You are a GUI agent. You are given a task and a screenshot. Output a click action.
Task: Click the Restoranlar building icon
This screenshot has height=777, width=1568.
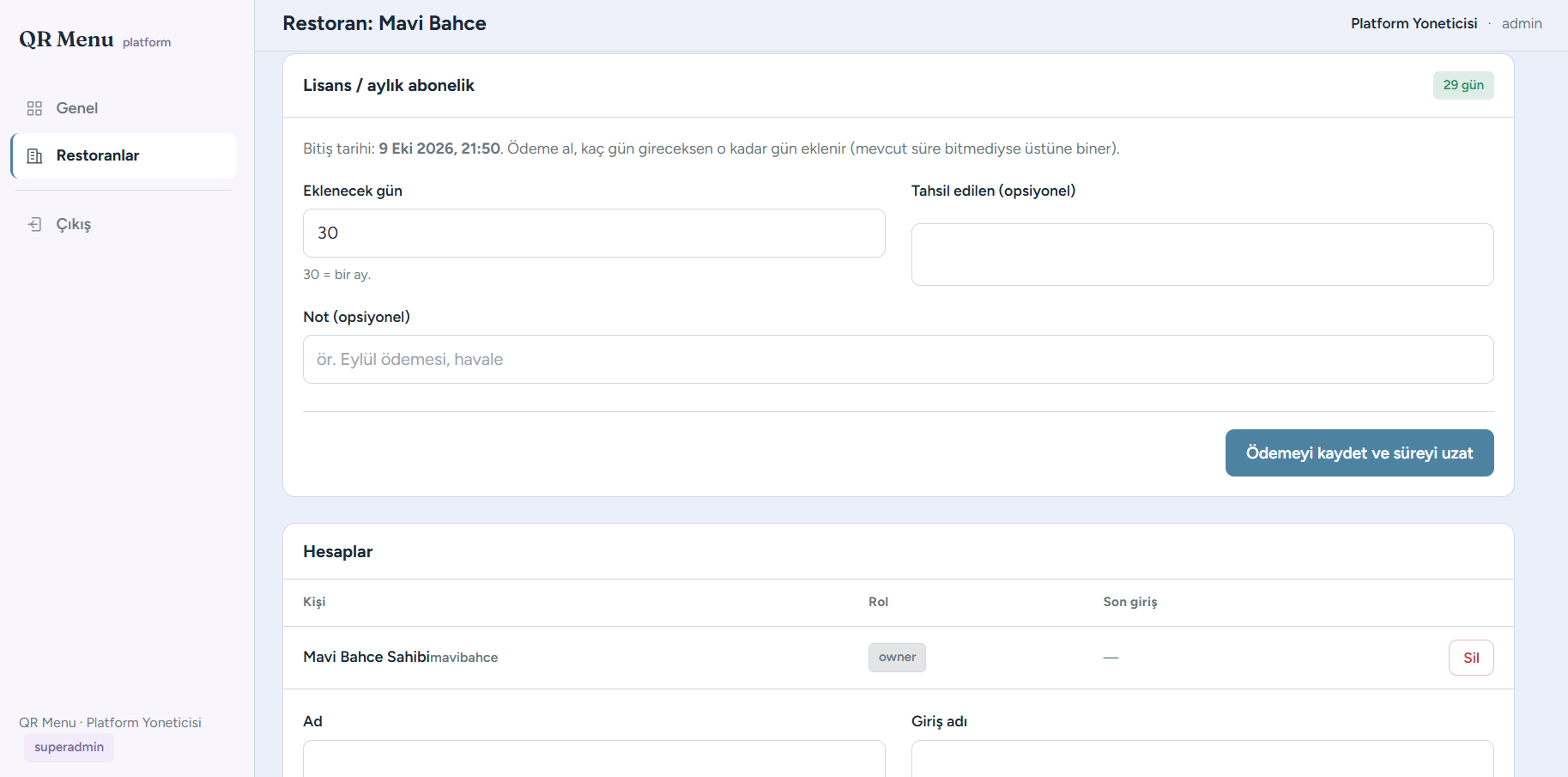click(34, 155)
